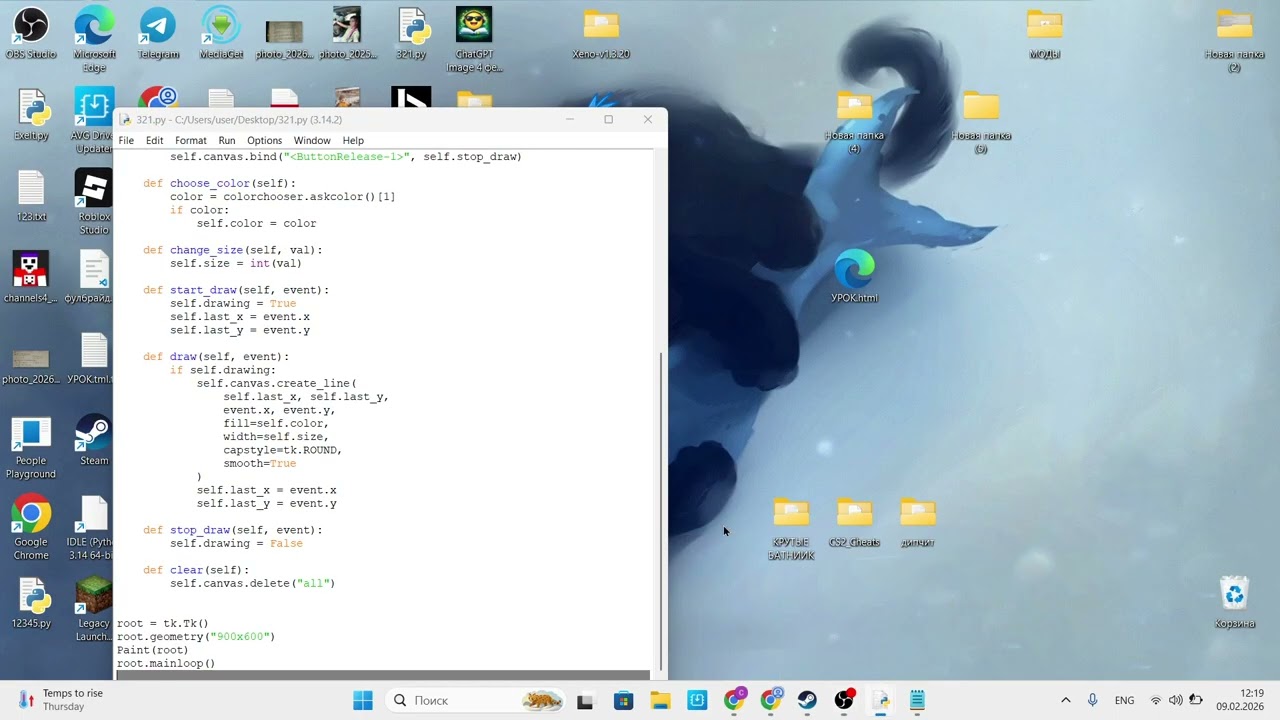Select Microsoft Edge desktop shortcut

point(94,38)
